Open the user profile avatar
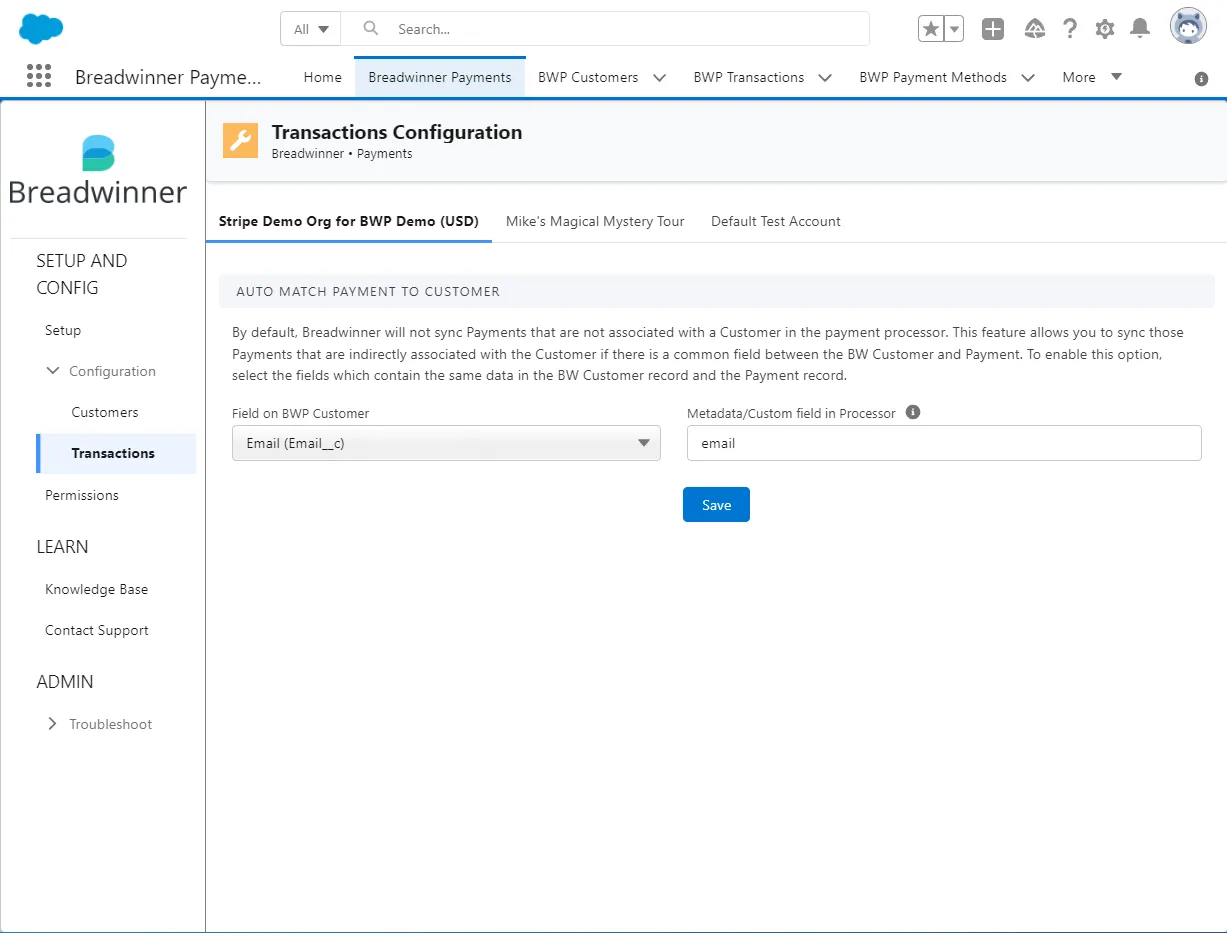Viewport: 1227px width, 933px height. (1188, 28)
